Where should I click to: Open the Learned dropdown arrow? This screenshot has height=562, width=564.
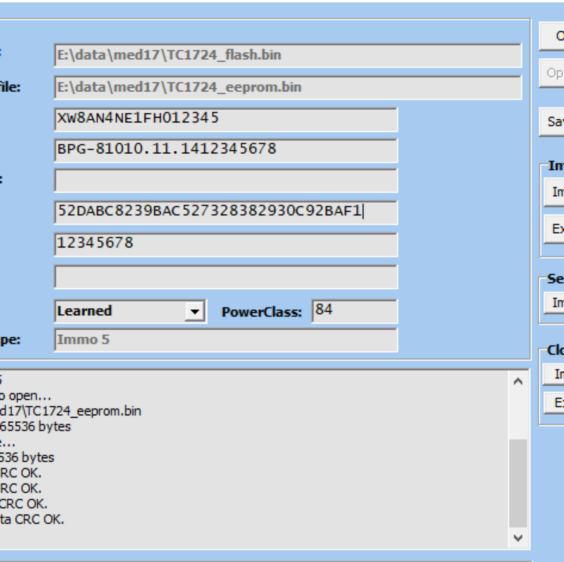[x=195, y=312]
